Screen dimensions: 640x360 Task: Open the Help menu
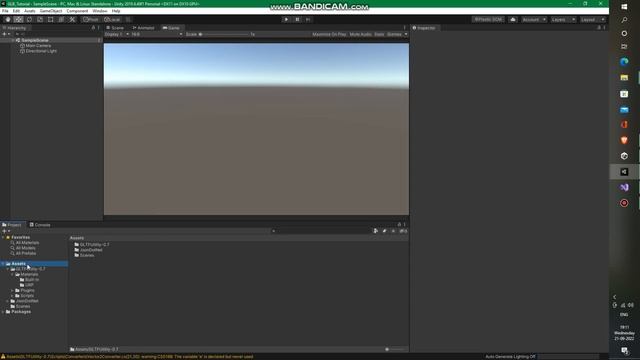pyautogui.click(x=116, y=11)
